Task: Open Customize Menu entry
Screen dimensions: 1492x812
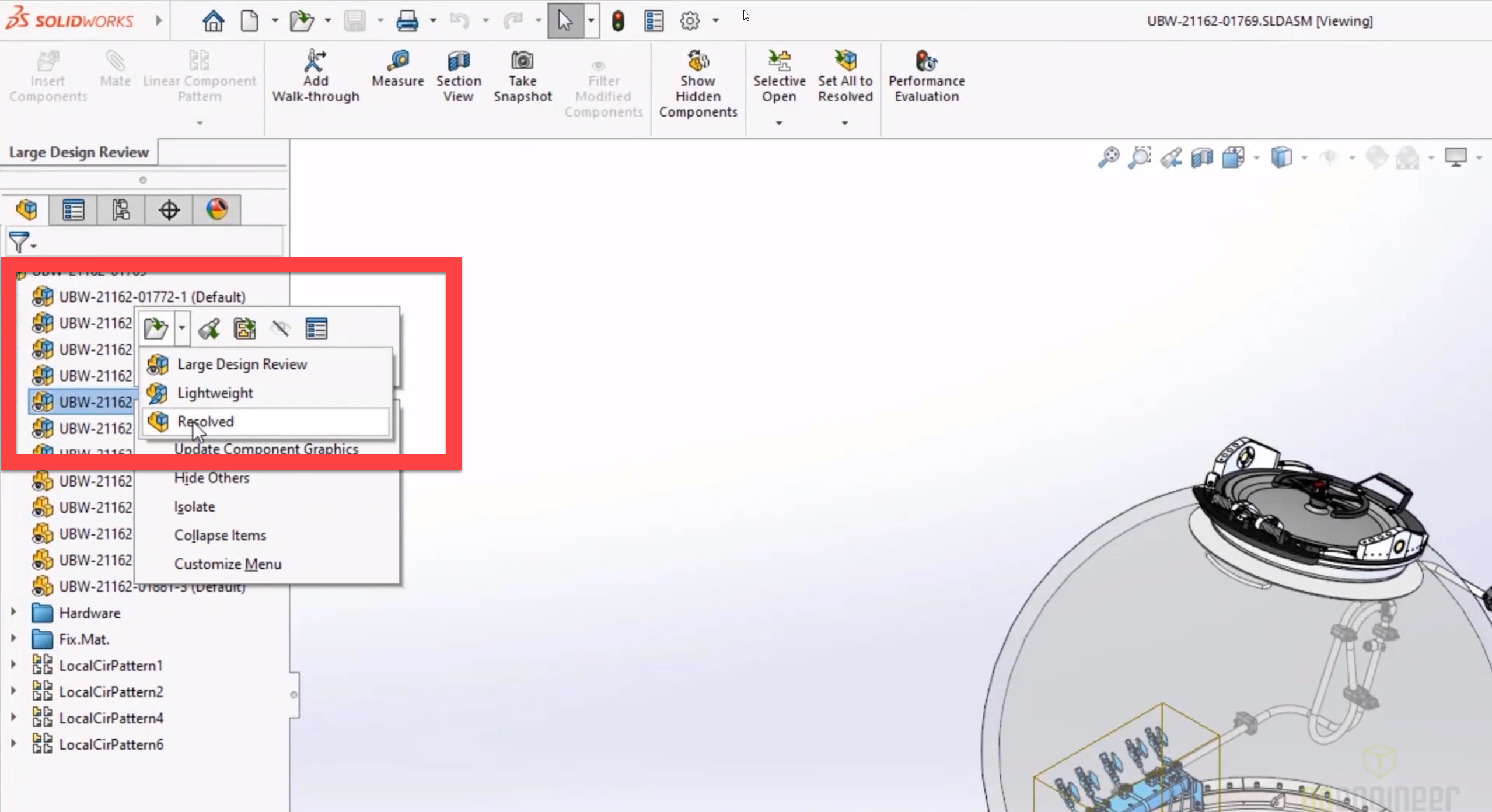Action: pos(228,564)
